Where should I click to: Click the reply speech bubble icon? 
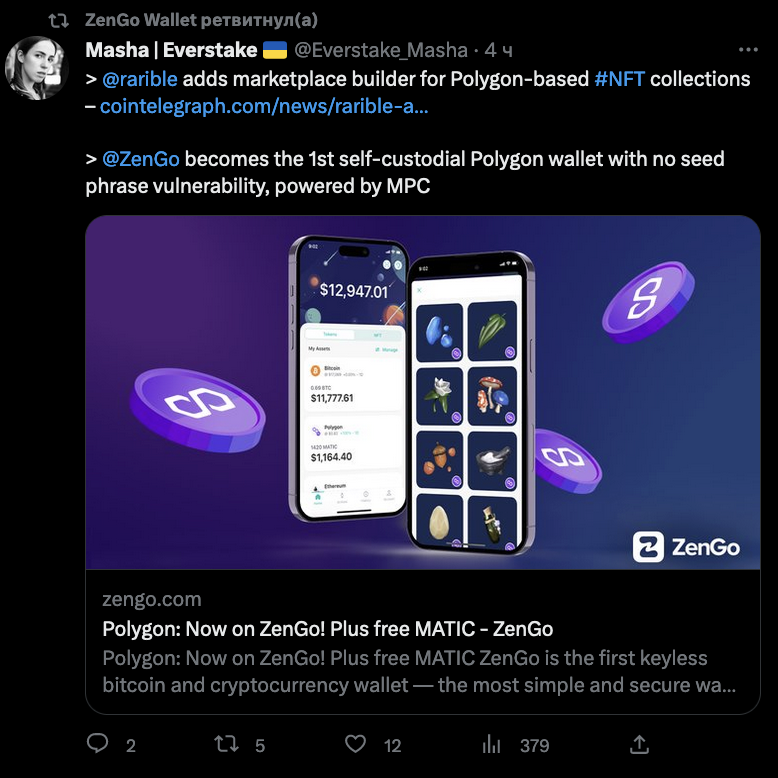click(x=98, y=744)
